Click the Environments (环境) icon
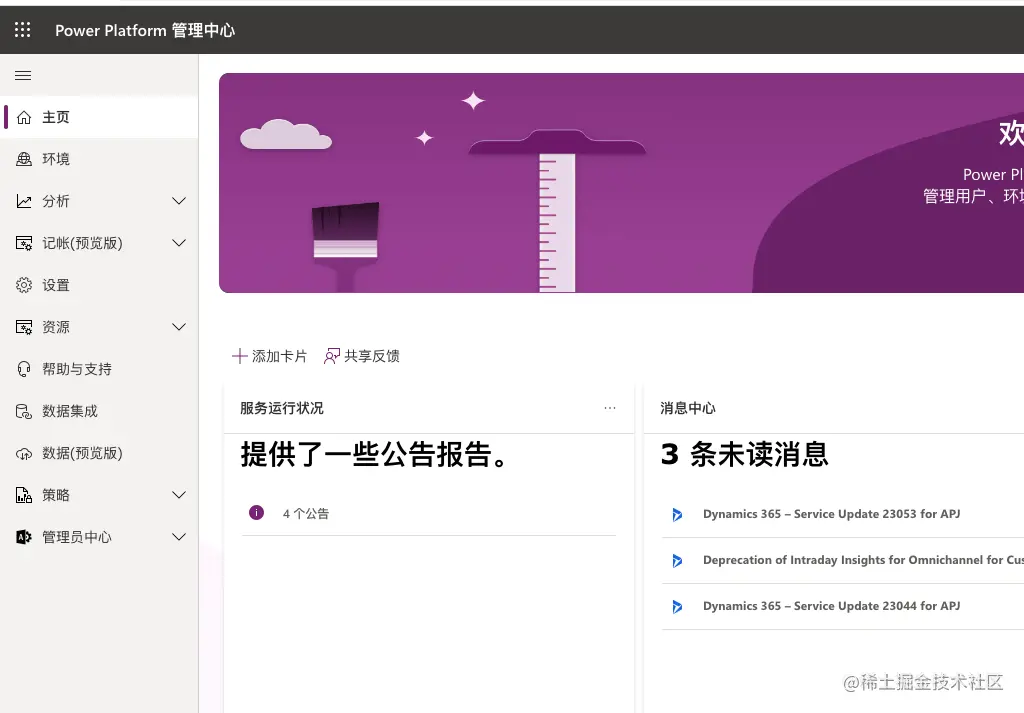This screenshot has height=713, width=1024. 24,159
